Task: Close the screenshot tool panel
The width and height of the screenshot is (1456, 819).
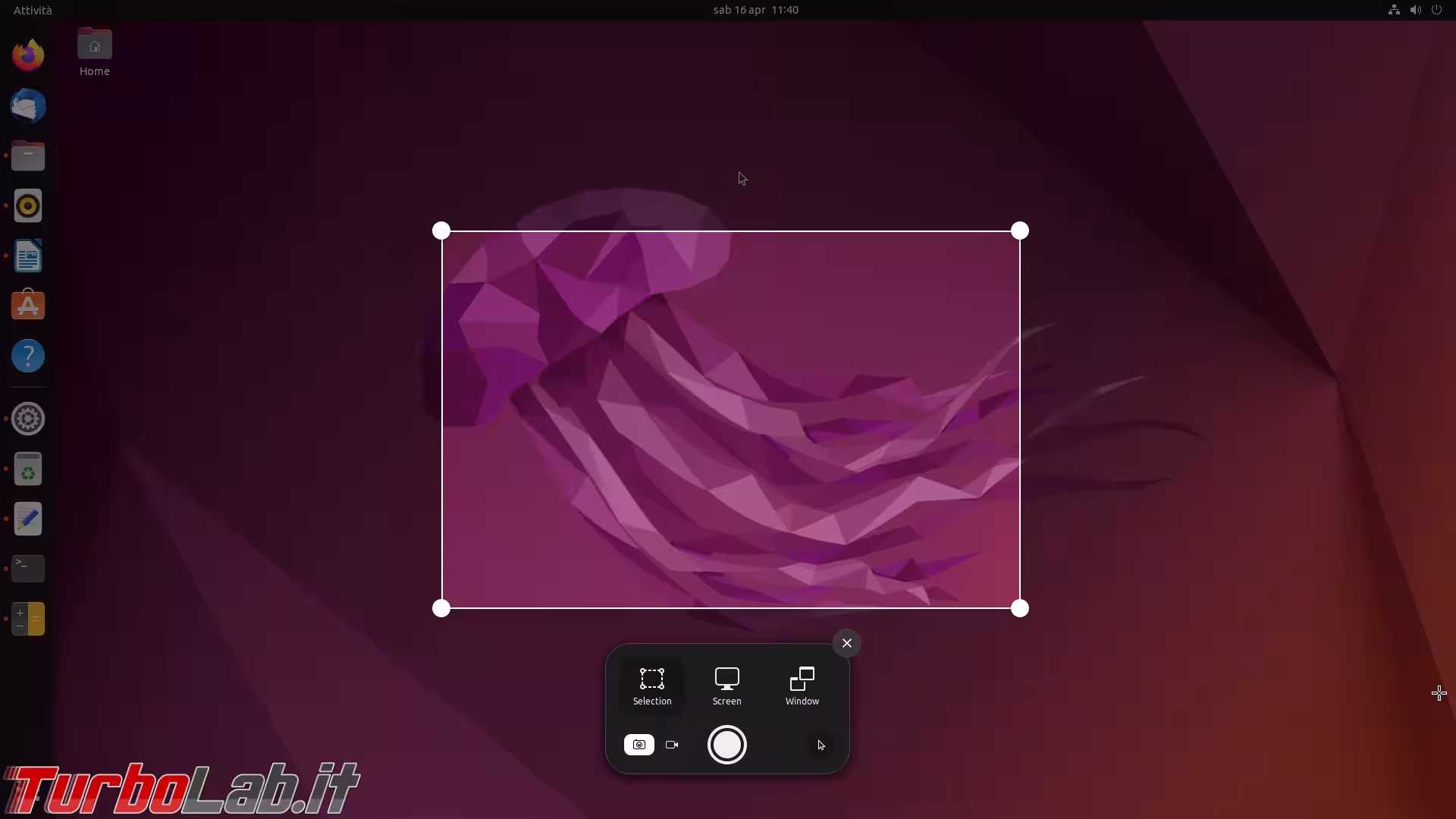Action: [847, 643]
